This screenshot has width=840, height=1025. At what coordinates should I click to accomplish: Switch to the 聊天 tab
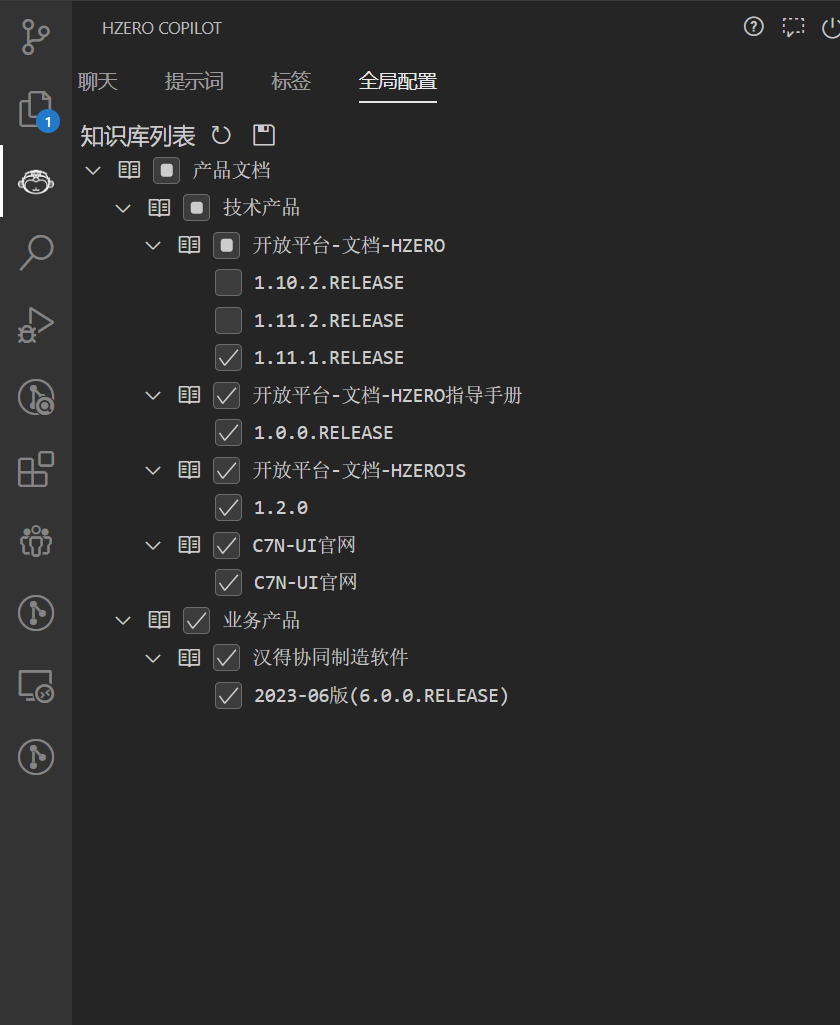[98, 82]
